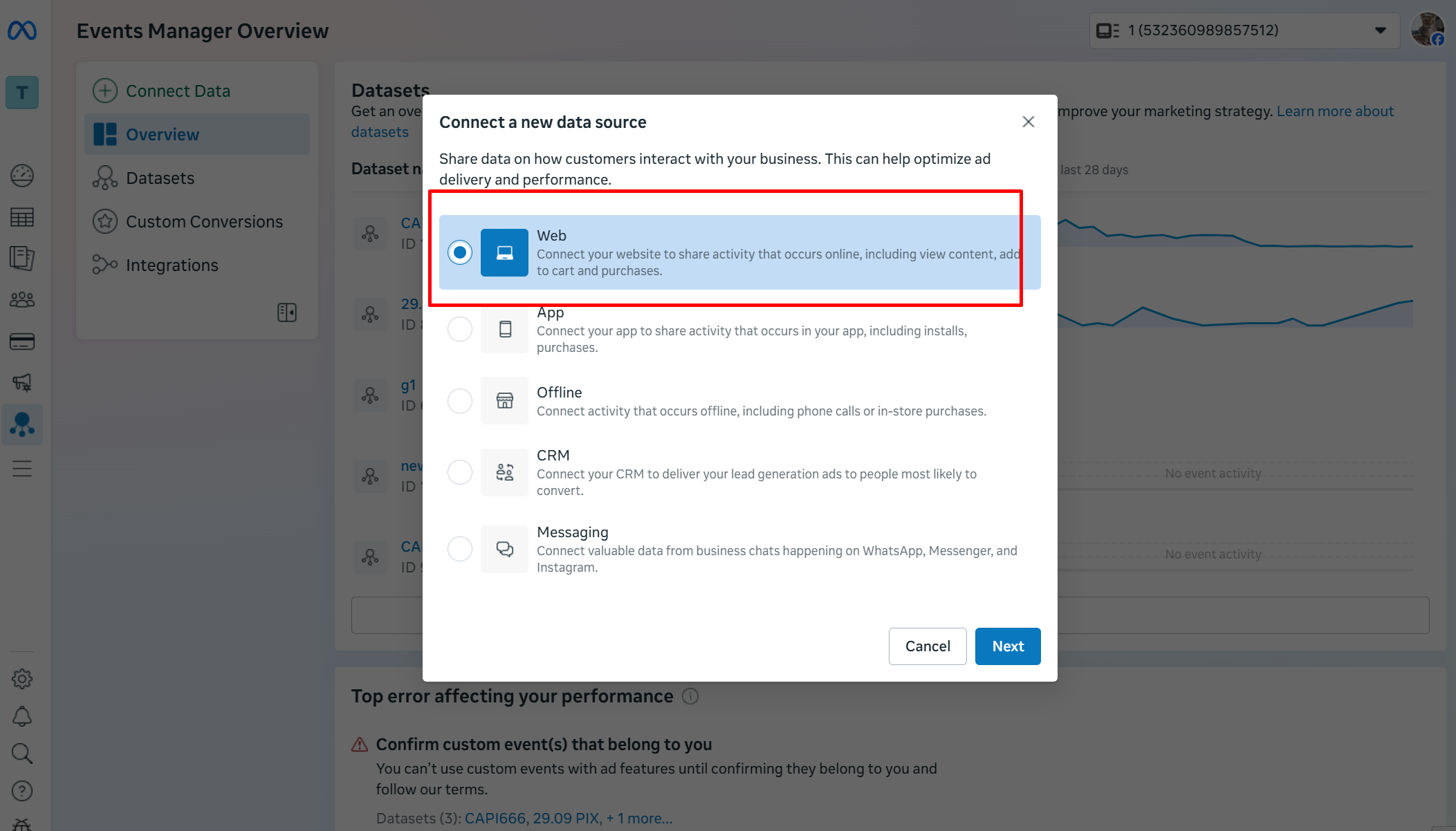Image resolution: width=1456 pixels, height=831 pixels.
Task: Go to Integrations menu item
Action: coord(172,265)
